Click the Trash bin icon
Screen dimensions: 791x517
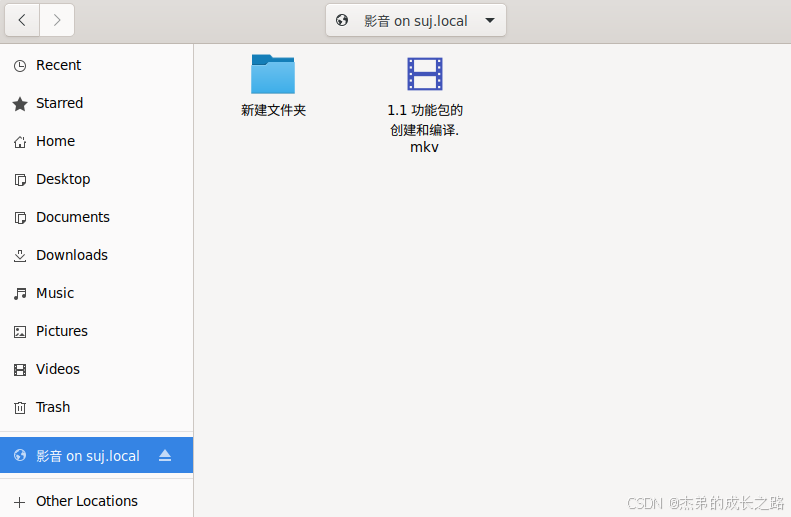tap(20, 408)
